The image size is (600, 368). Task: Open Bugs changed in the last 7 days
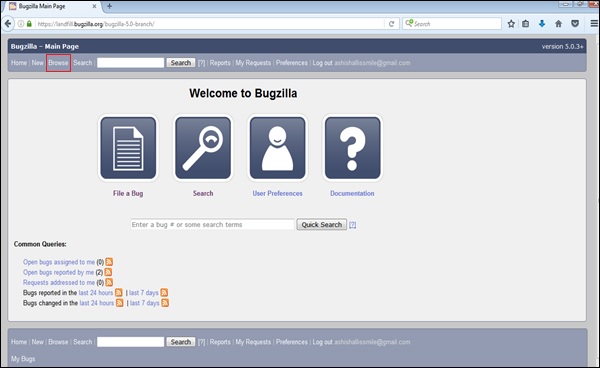(x=145, y=303)
